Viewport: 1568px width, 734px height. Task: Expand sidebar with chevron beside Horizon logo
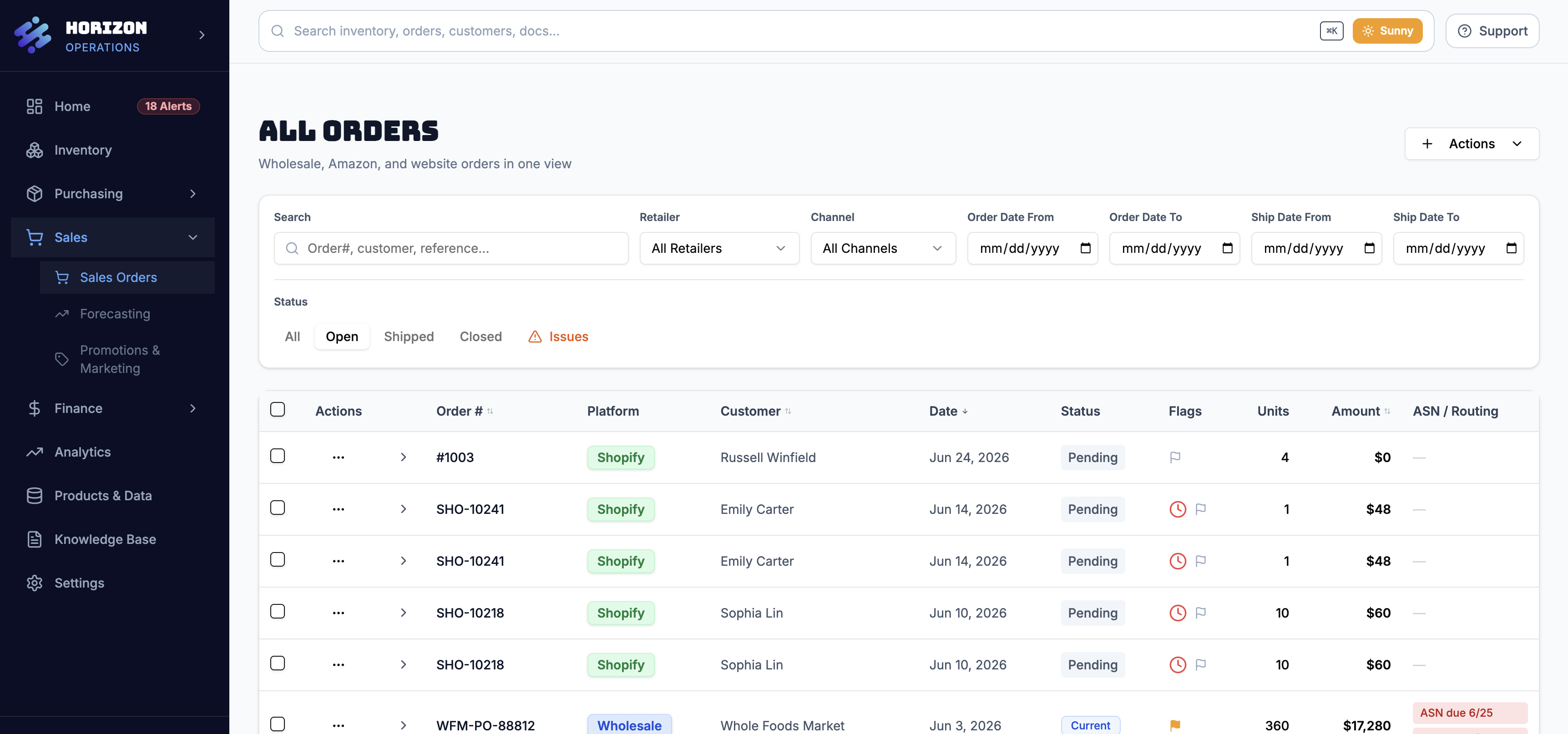[202, 35]
